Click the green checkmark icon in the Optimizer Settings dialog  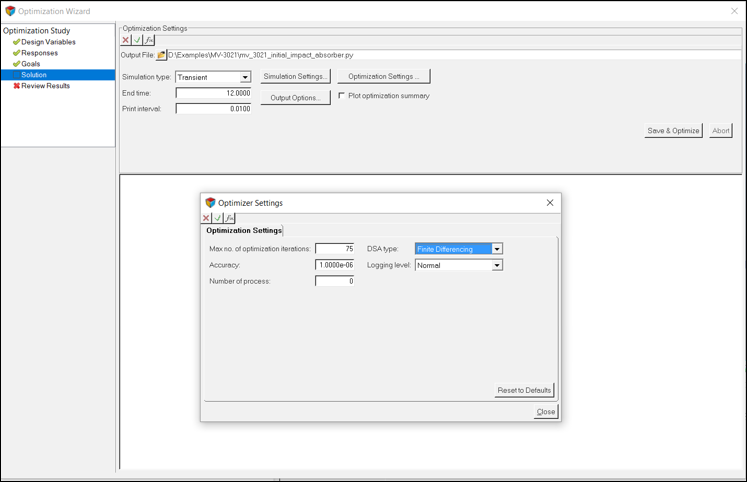(218, 218)
